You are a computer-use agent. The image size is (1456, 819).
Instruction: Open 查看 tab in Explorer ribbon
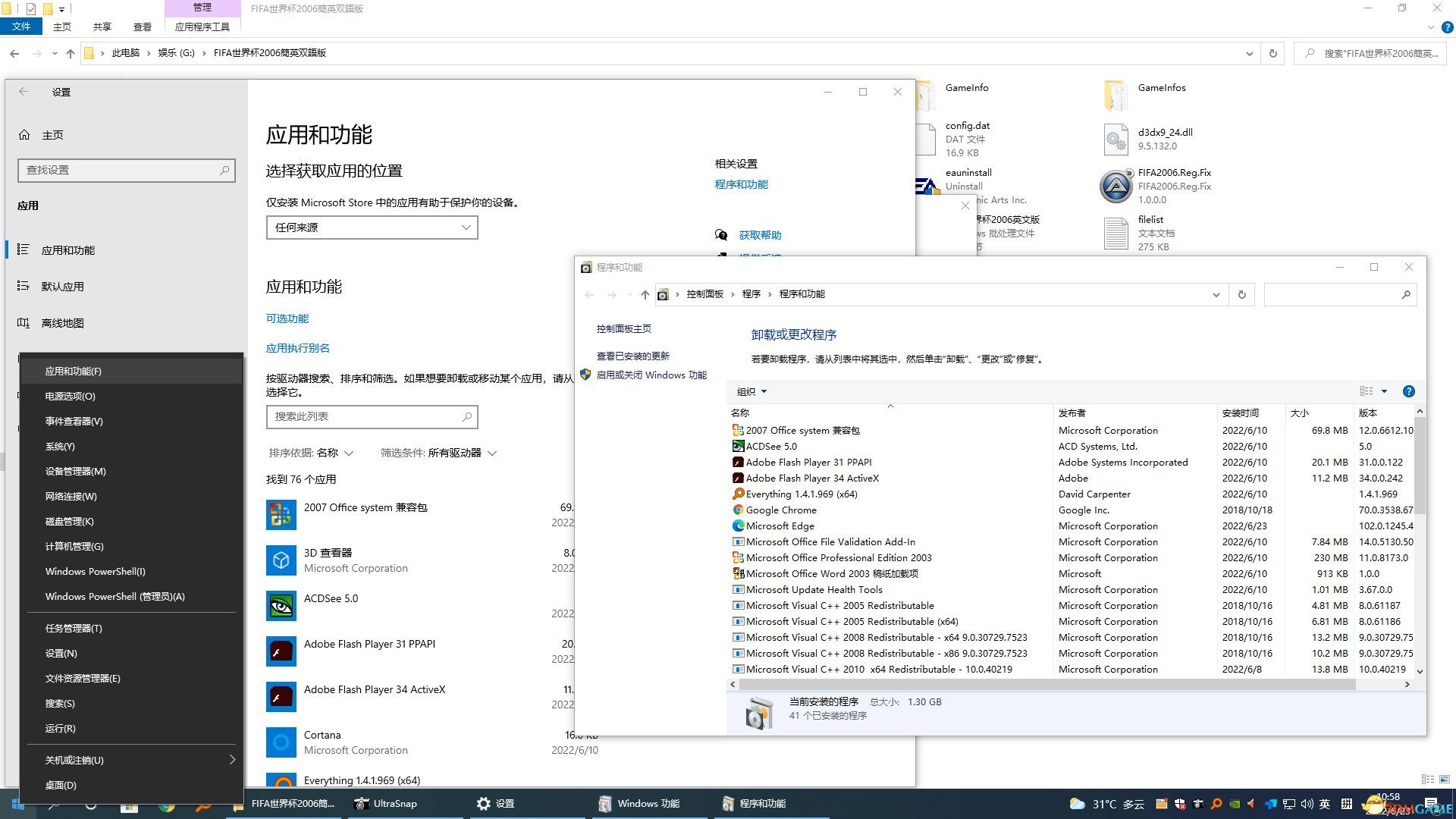click(x=142, y=27)
